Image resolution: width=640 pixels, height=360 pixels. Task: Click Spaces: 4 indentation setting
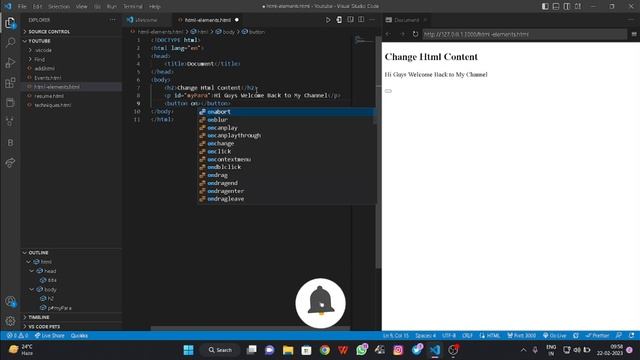tap(425, 336)
